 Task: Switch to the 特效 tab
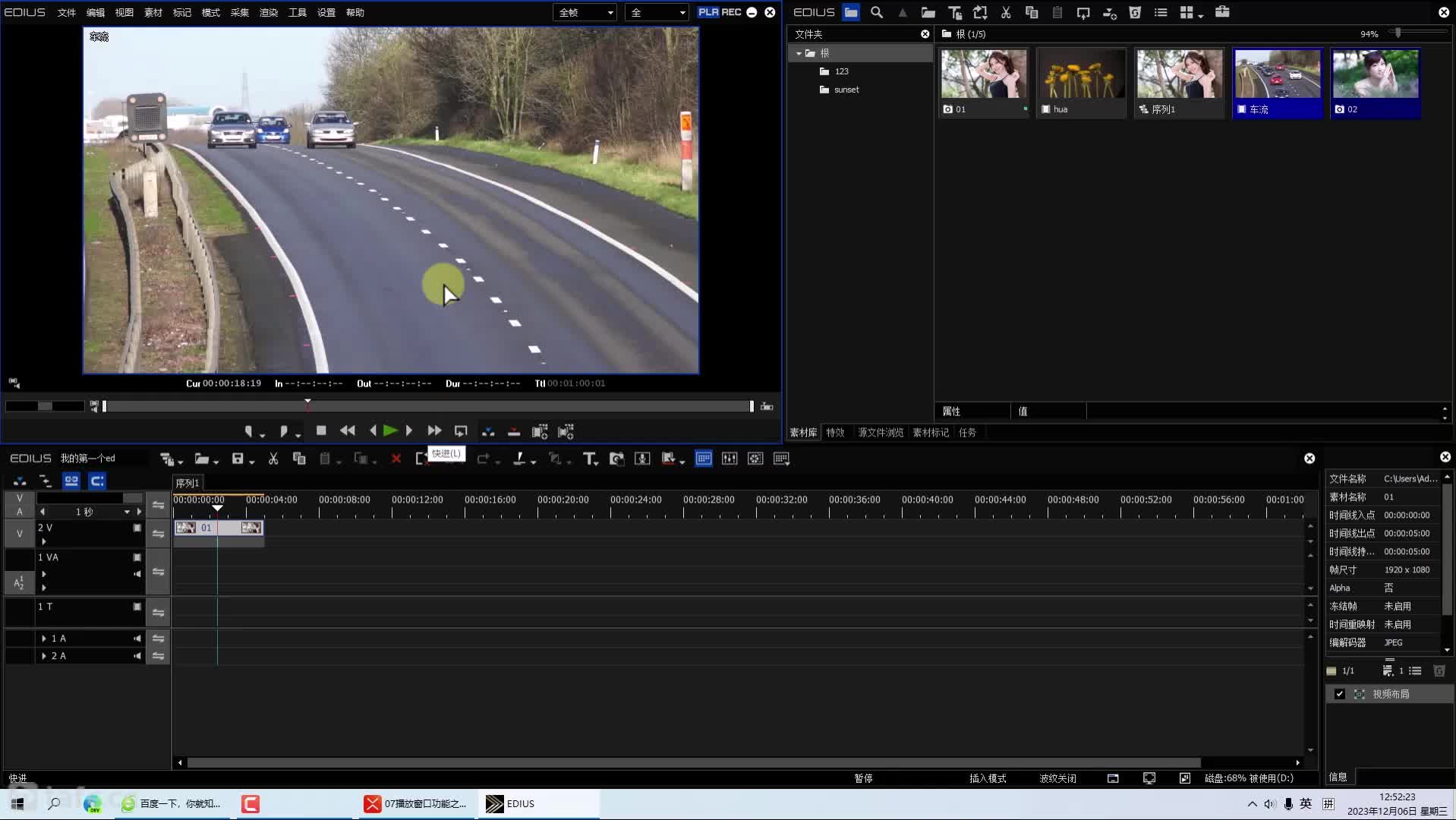835,433
